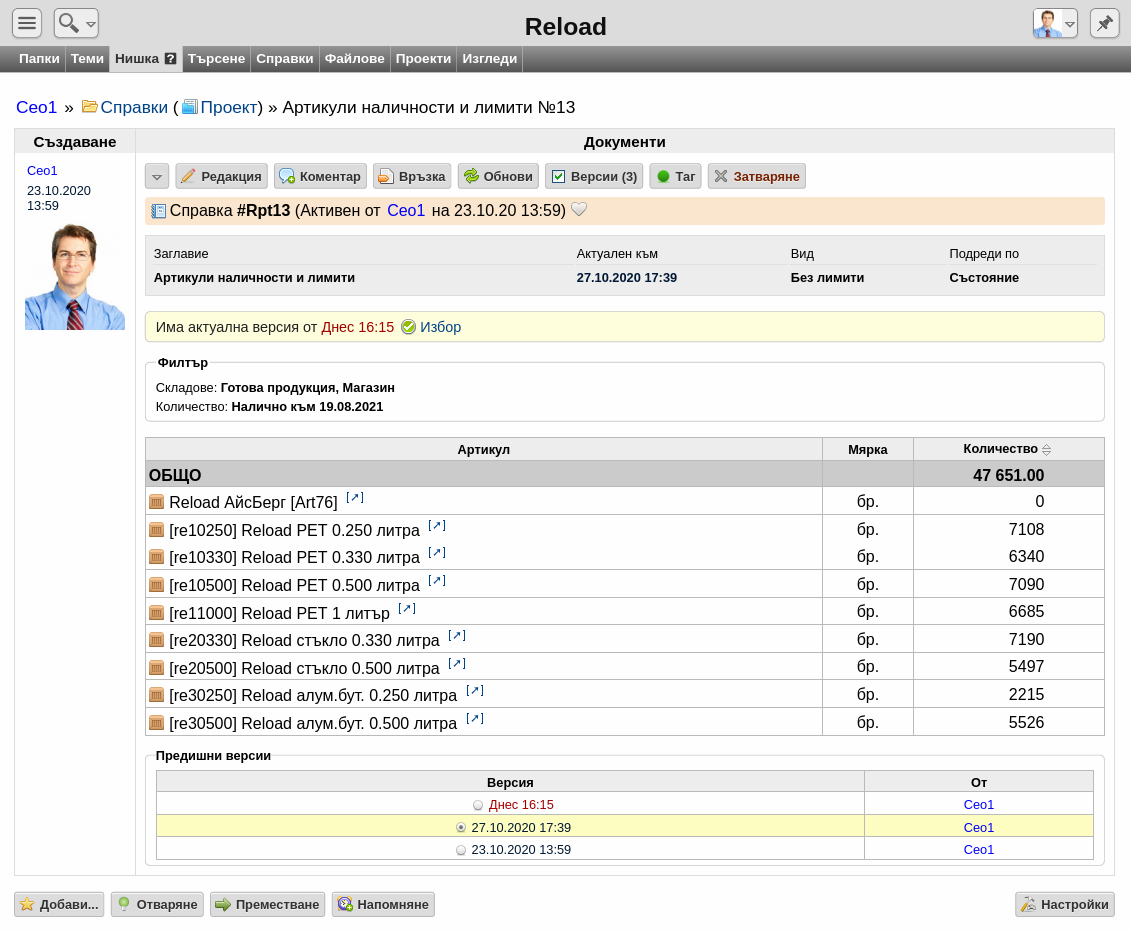Screen dimensions: 1131x932
Task: Click the Добави... button
Action: click(59, 905)
